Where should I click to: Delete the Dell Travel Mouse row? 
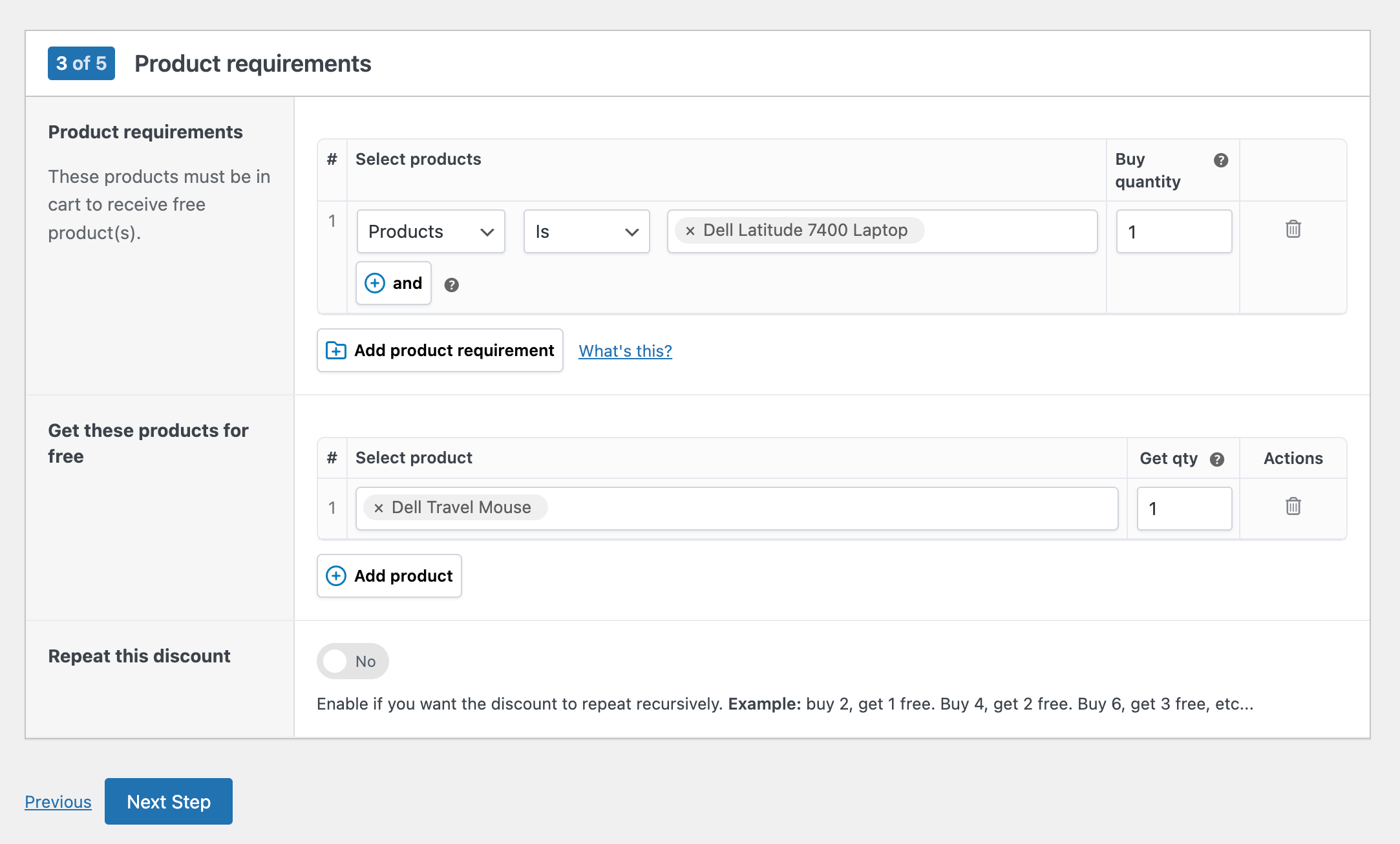click(1293, 507)
